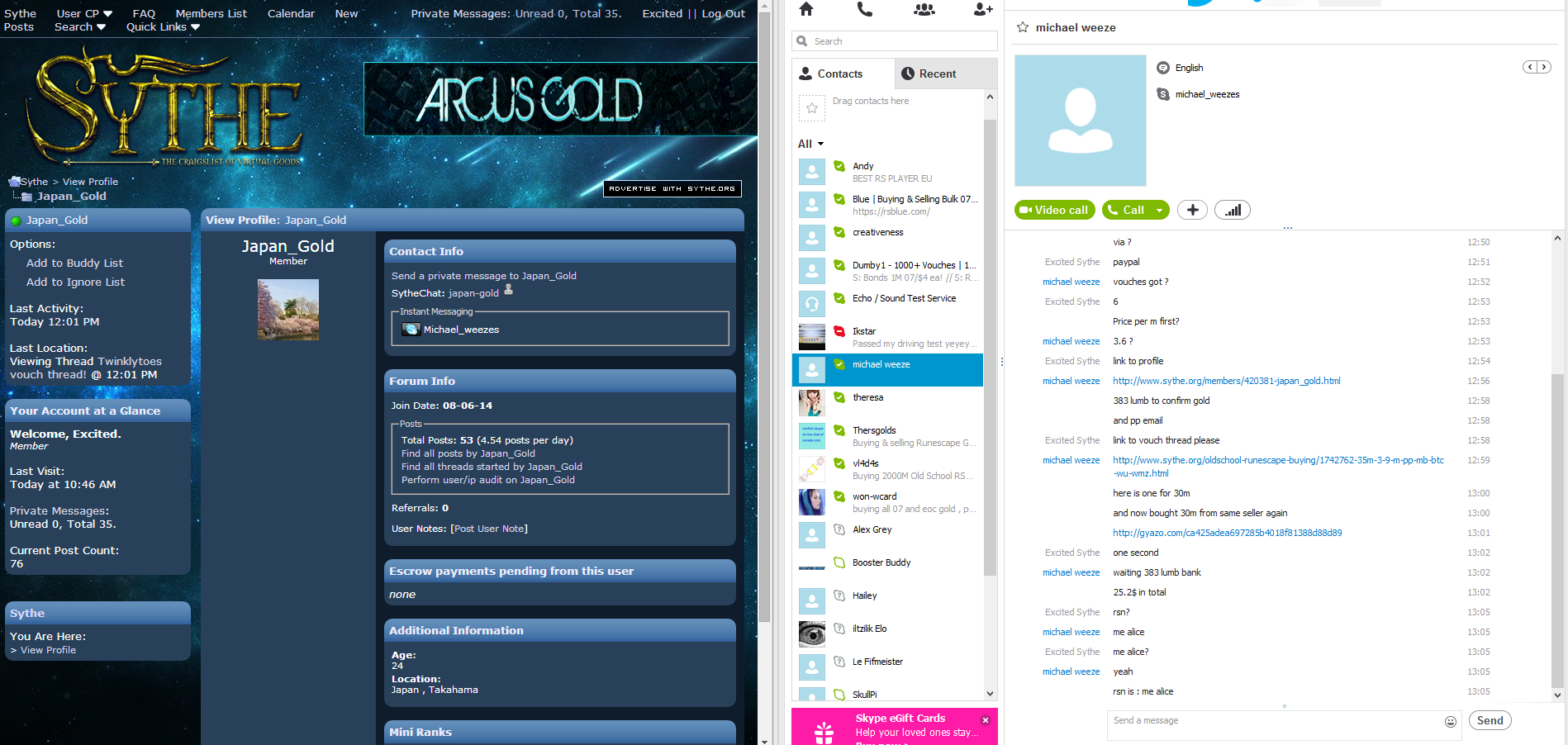Image resolution: width=1568 pixels, height=745 pixels.
Task: Click the won-wcard contact avatar
Action: point(812,502)
